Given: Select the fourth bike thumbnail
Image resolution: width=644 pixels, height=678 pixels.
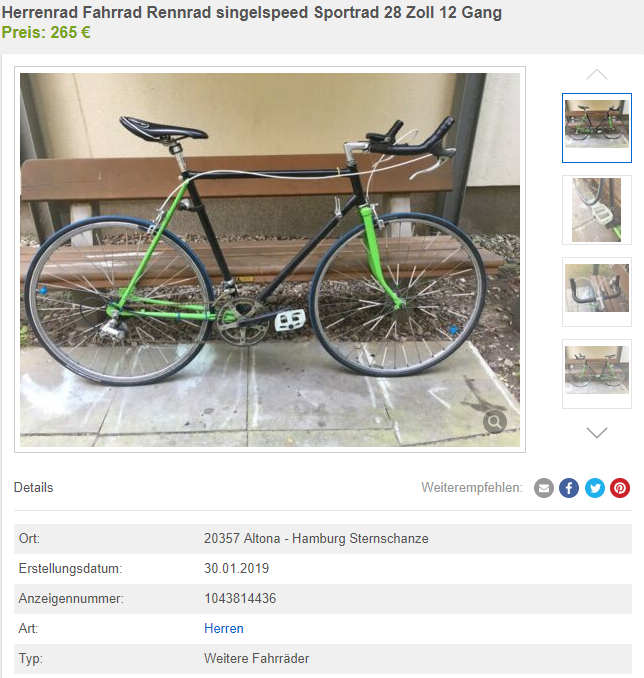Looking at the screenshot, I should point(597,374).
